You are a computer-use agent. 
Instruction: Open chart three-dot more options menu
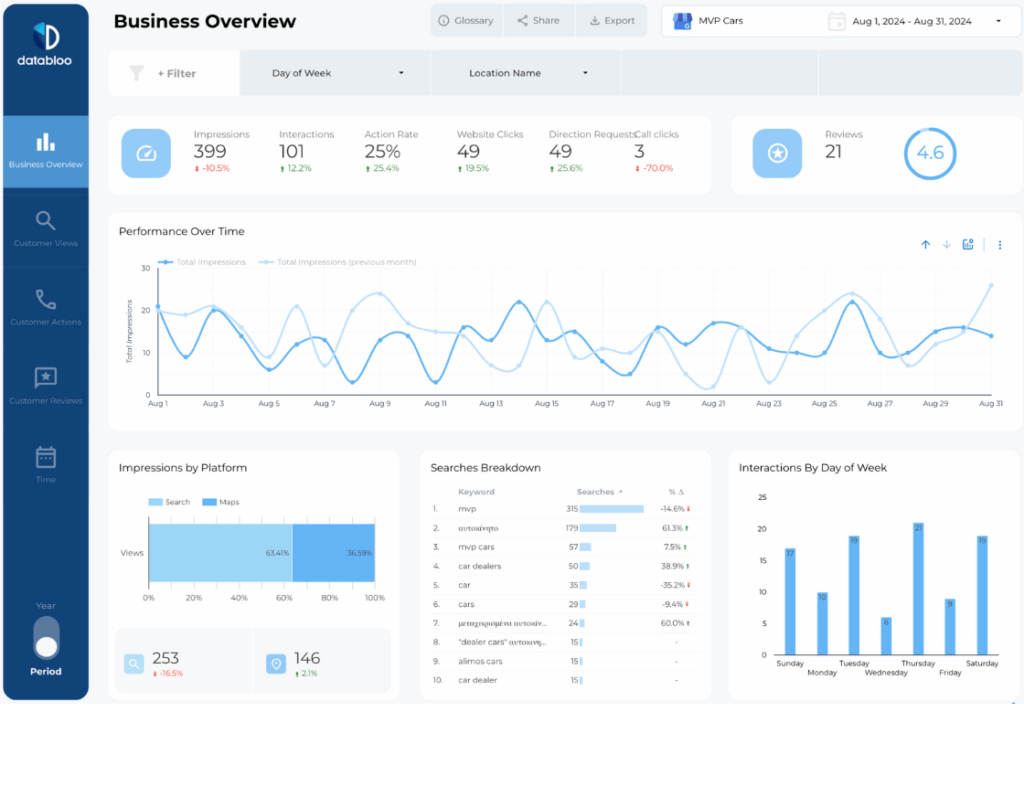(1000, 245)
